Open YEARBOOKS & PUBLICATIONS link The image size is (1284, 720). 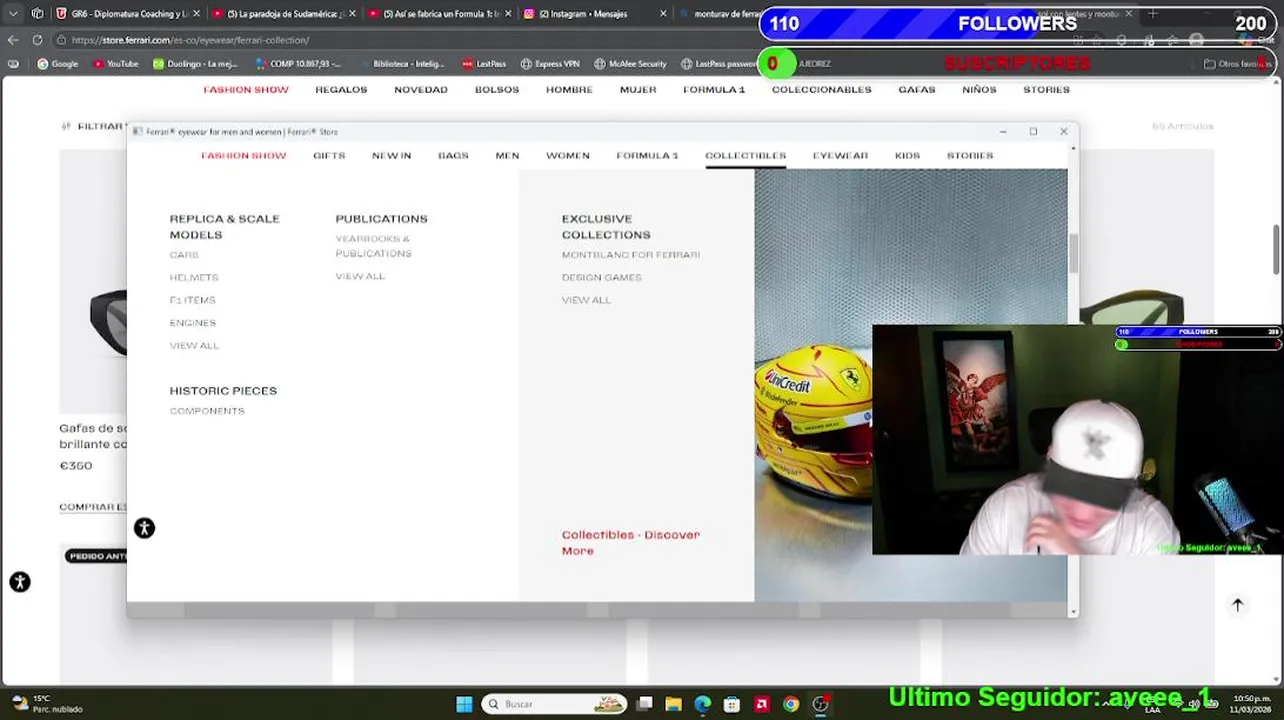[x=373, y=246]
